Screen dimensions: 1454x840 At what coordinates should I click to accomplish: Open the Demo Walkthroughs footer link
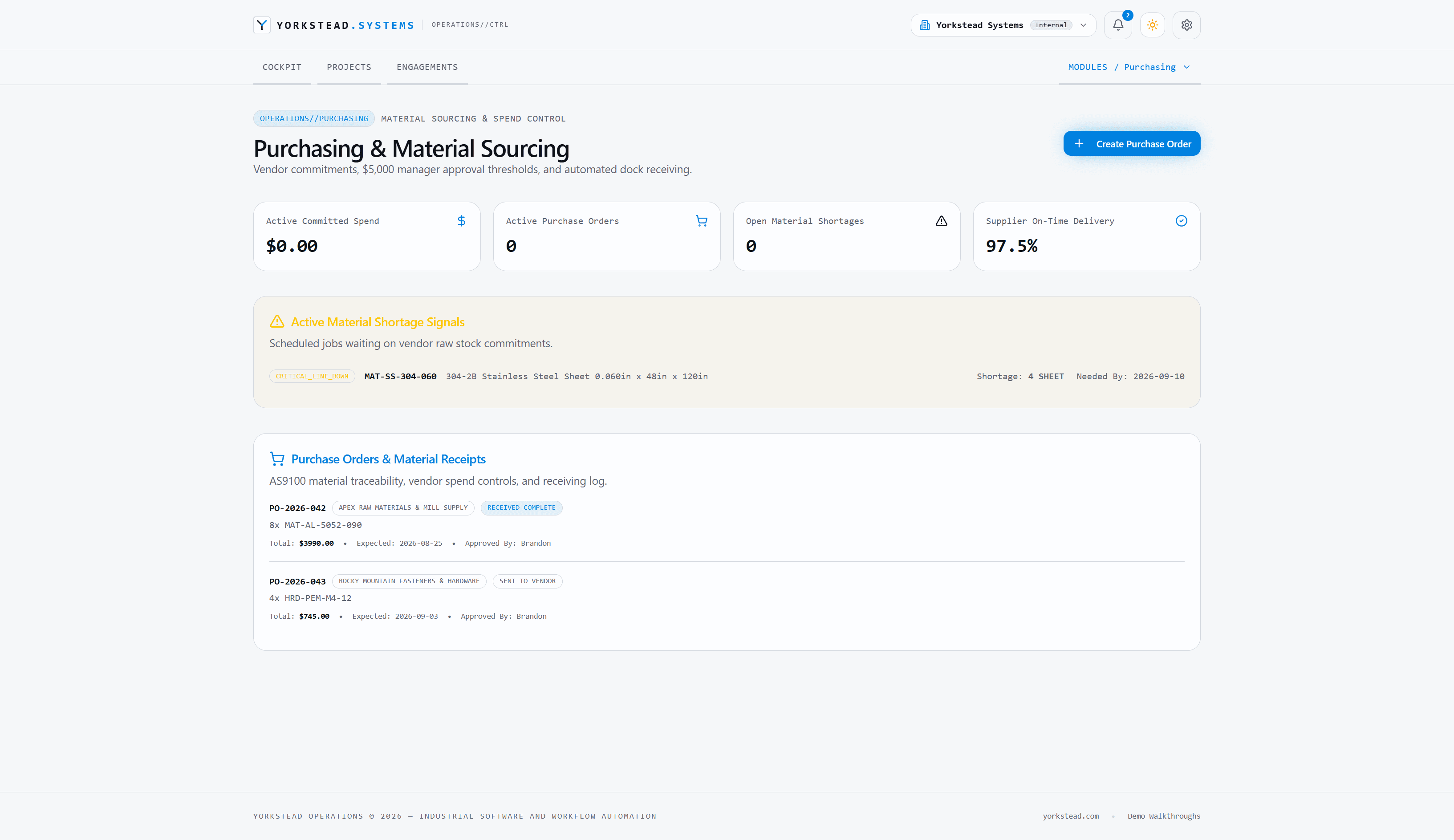click(1164, 816)
